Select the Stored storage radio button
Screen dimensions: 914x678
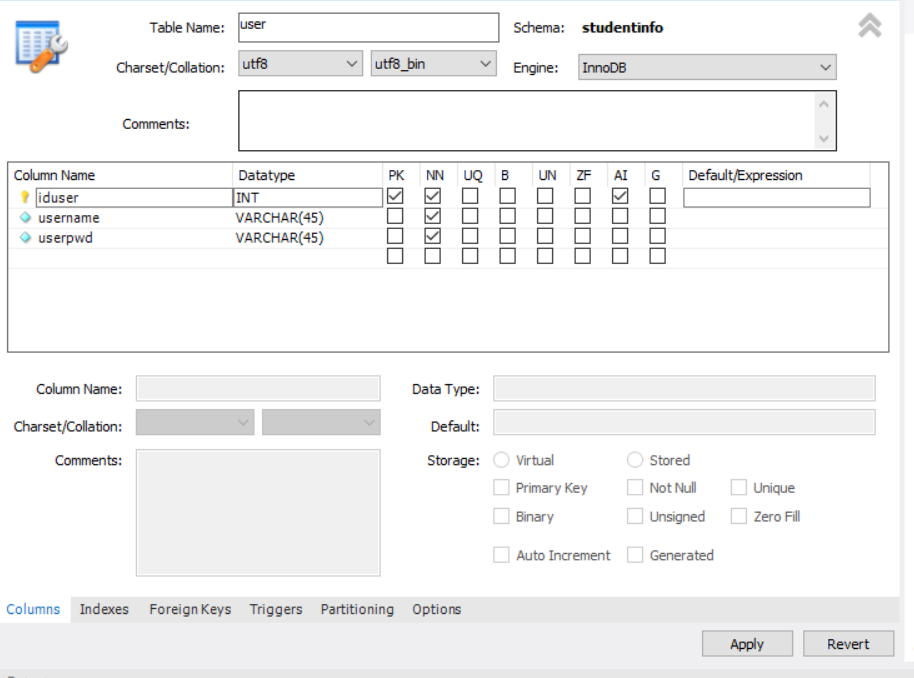pos(635,460)
